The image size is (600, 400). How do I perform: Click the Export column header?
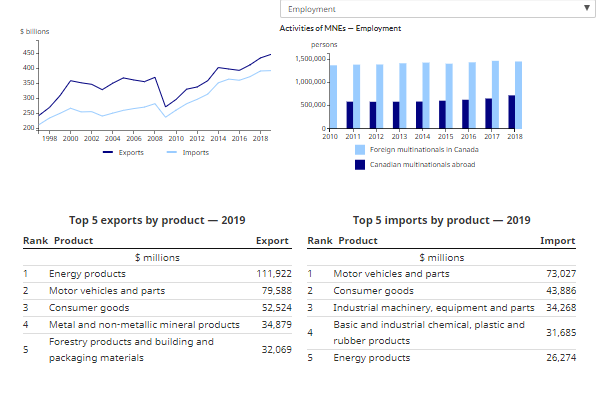pos(272,241)
